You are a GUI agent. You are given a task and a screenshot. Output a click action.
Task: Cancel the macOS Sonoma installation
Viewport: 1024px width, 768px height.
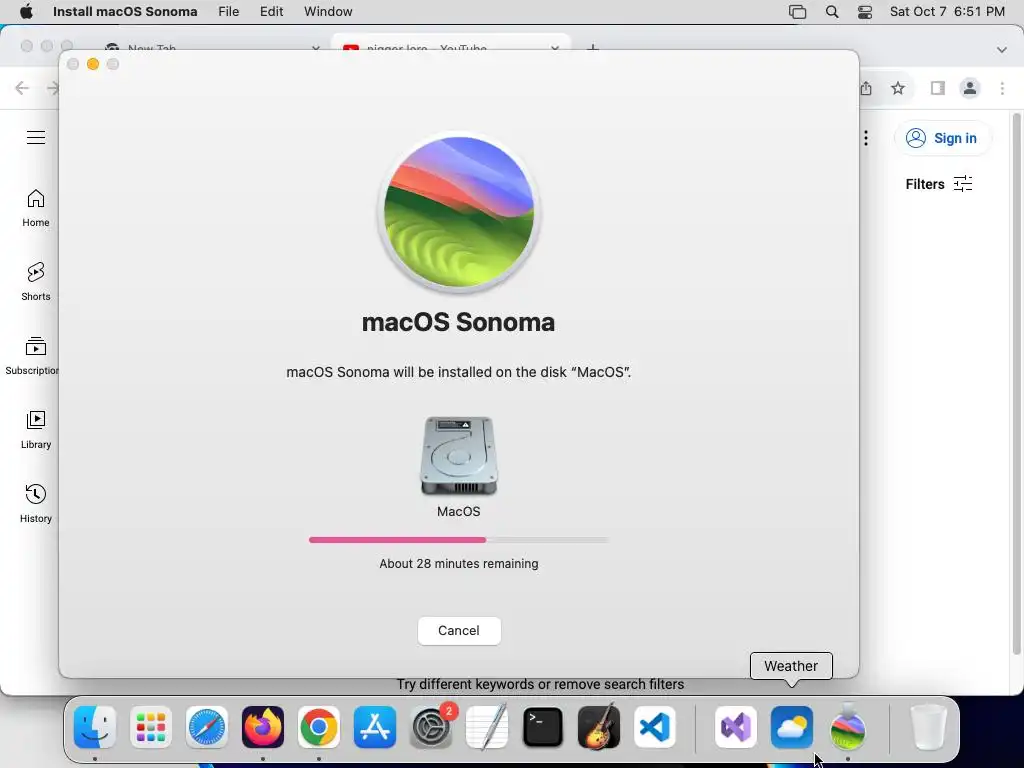point(458,630)
